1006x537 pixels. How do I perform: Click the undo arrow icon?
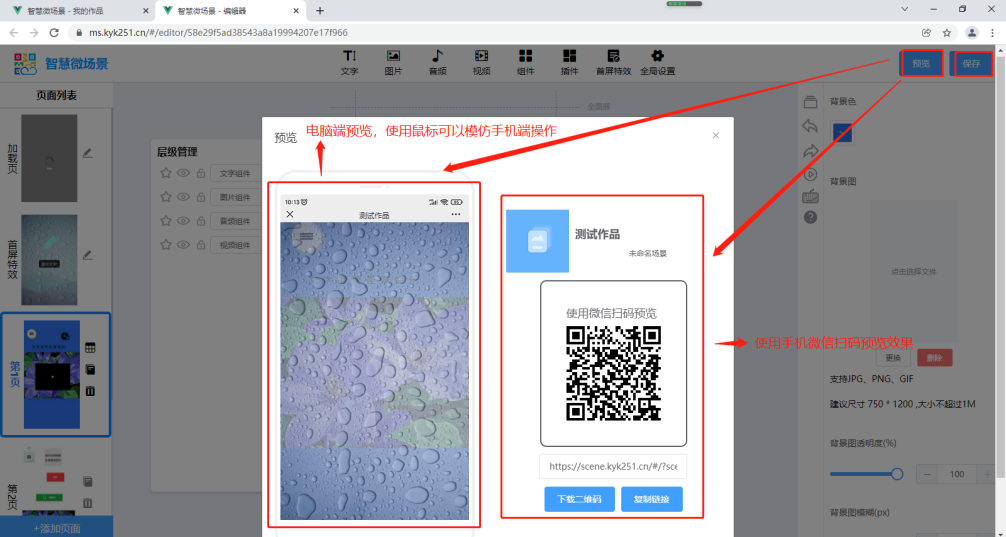point(810,127)
